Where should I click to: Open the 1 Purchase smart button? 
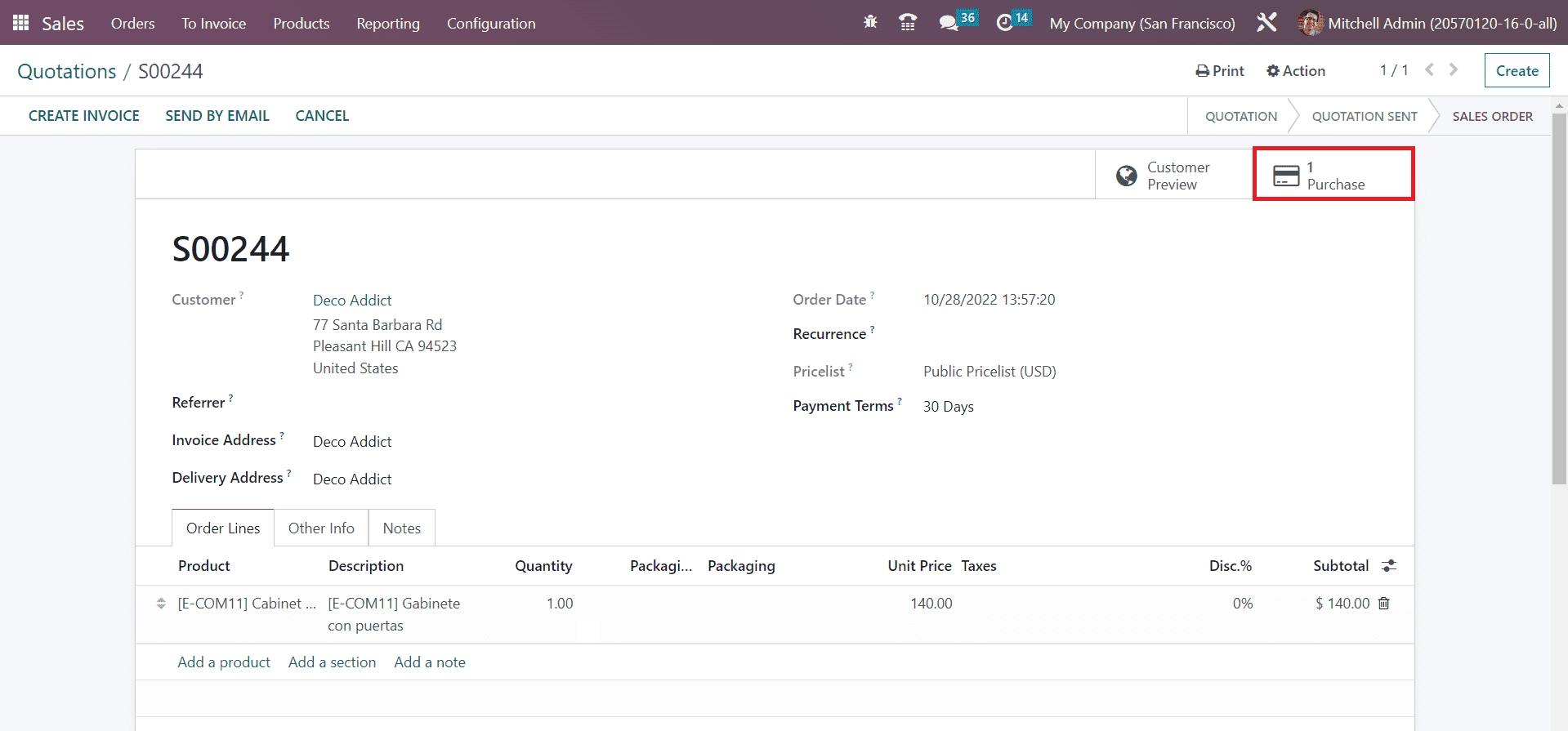tap(1333, 175)
